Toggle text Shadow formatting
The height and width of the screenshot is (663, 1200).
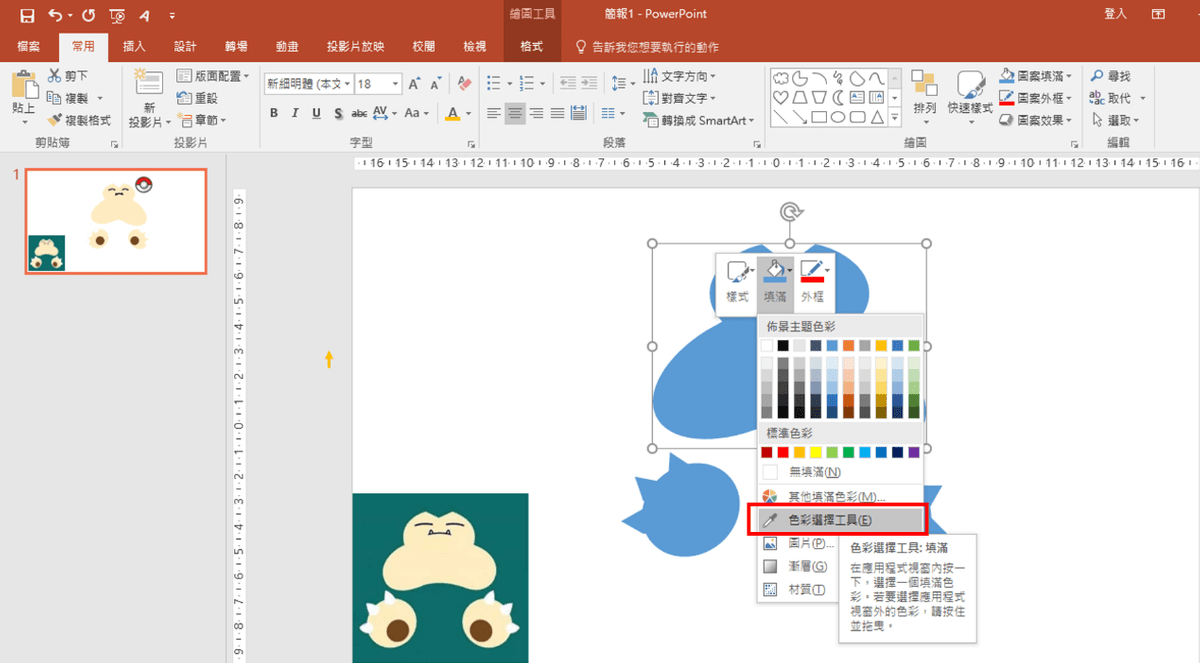(x=338, y=113)
